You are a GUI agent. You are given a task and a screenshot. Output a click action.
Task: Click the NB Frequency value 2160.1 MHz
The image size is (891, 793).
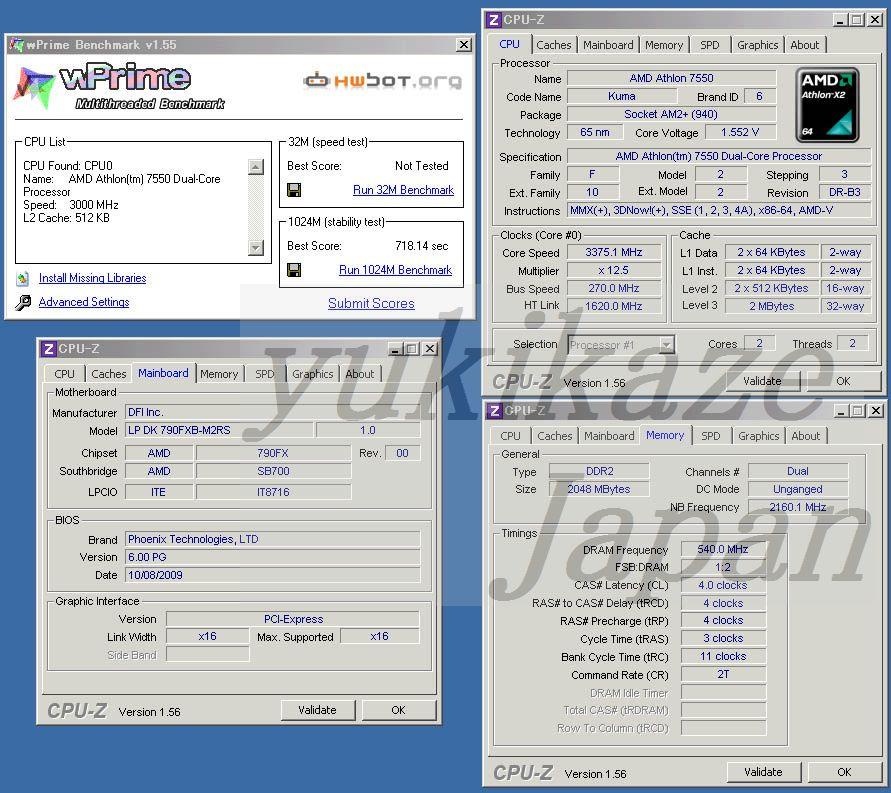click(x=798, y=507)
